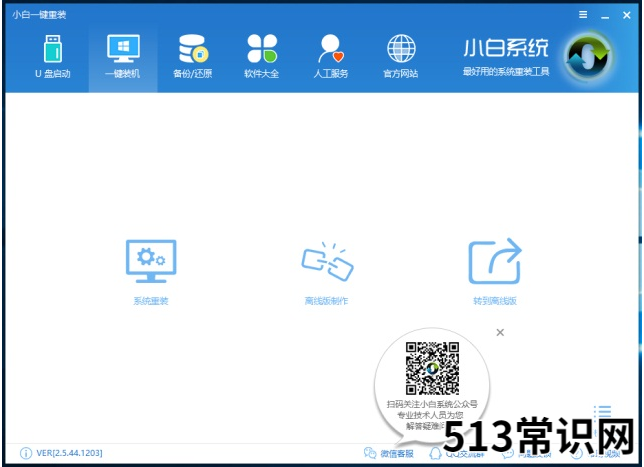Click the 转到离线版 share-arrow icon
Screen dimensions: 644x467
pyautogui.click(x=495, y=261)
